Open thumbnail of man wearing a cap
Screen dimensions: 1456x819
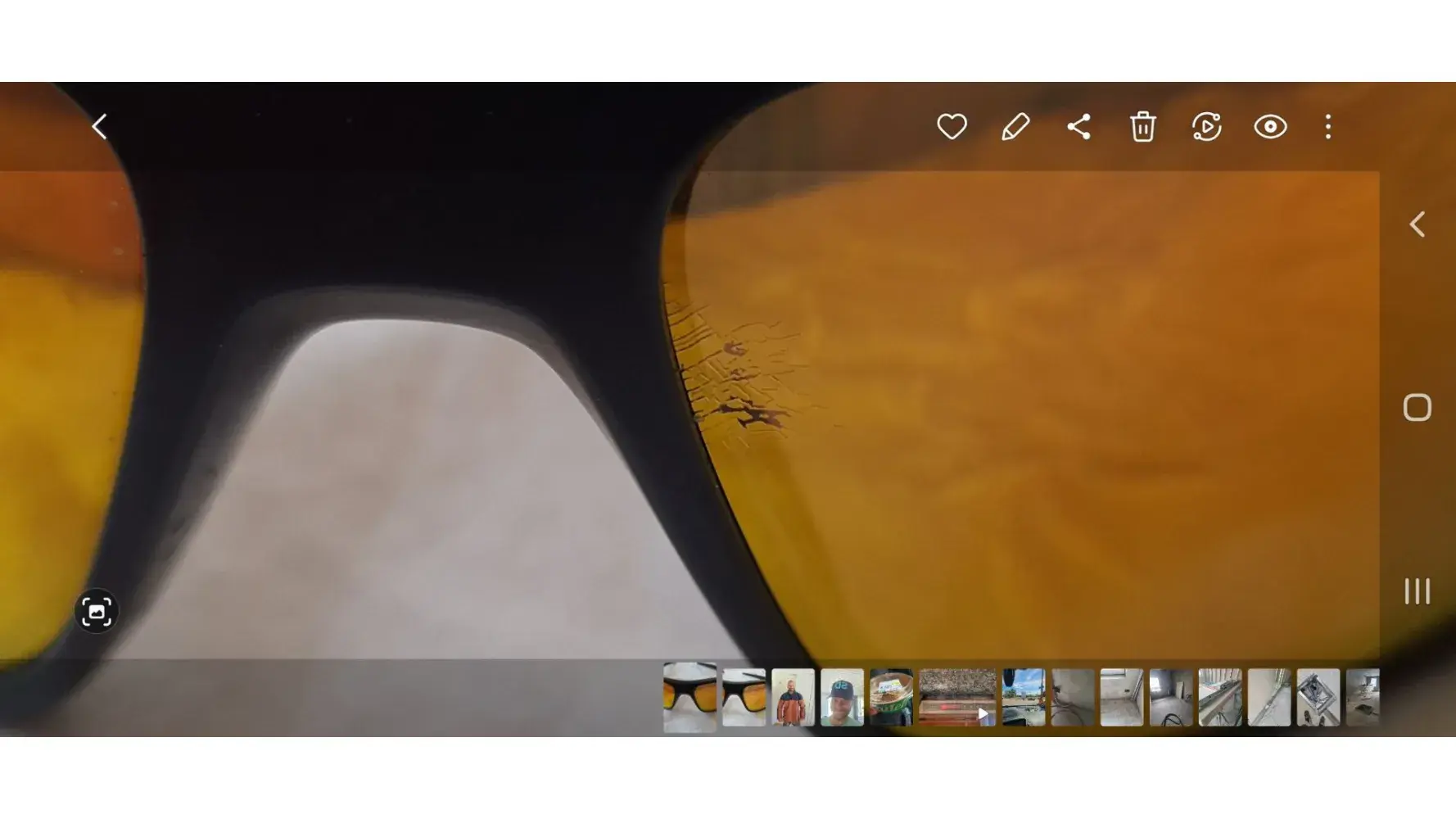(x=842, y=698)
